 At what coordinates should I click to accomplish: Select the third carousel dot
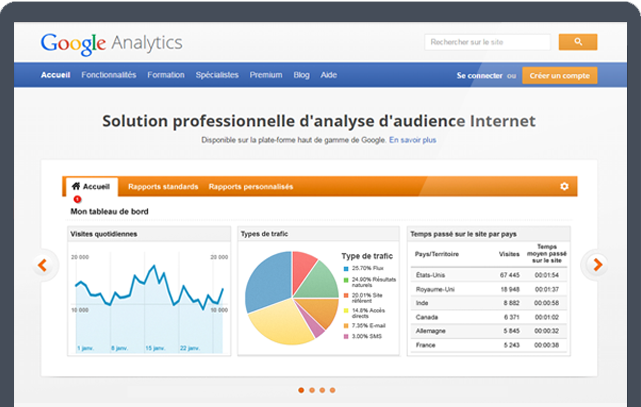[322, 390]
